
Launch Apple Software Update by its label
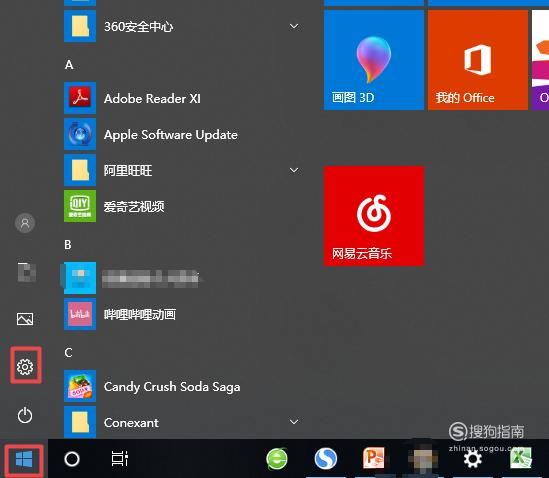pos(171,135)
